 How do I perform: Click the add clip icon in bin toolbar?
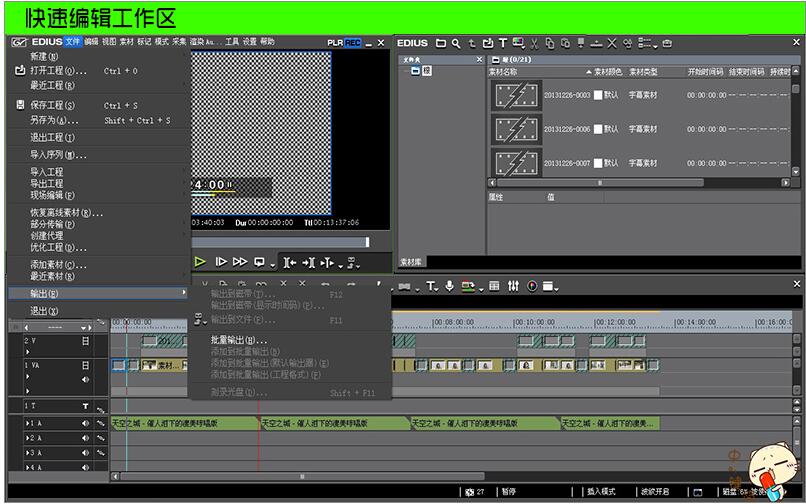[488, 43]
